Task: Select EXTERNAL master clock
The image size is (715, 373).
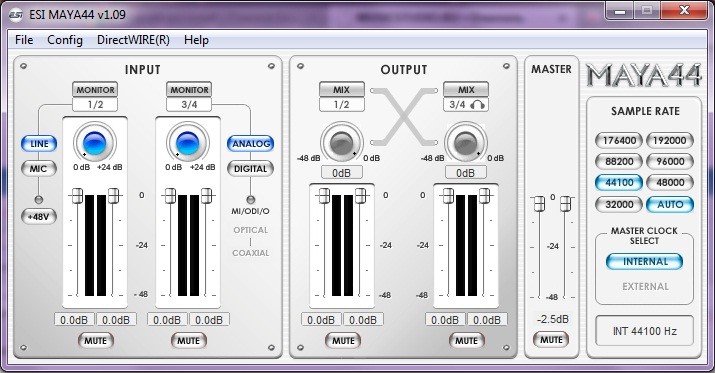Action: pos(645,287)
